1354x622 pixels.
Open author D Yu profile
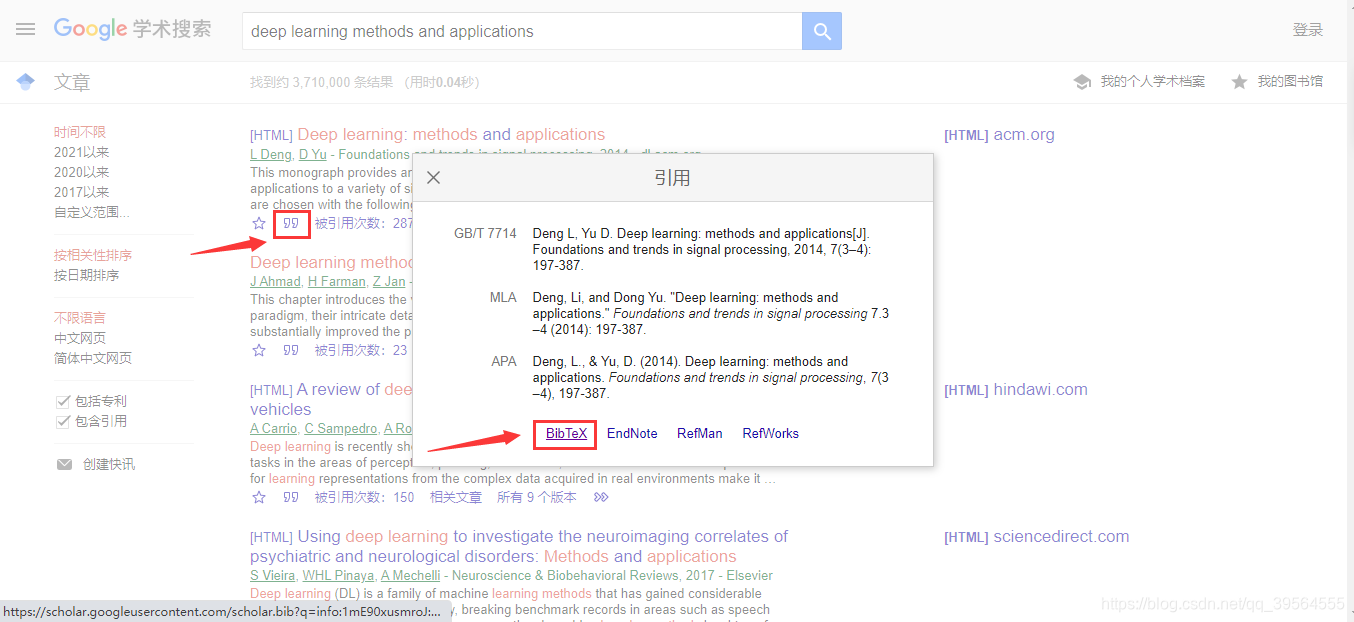(x=313, y=154)
